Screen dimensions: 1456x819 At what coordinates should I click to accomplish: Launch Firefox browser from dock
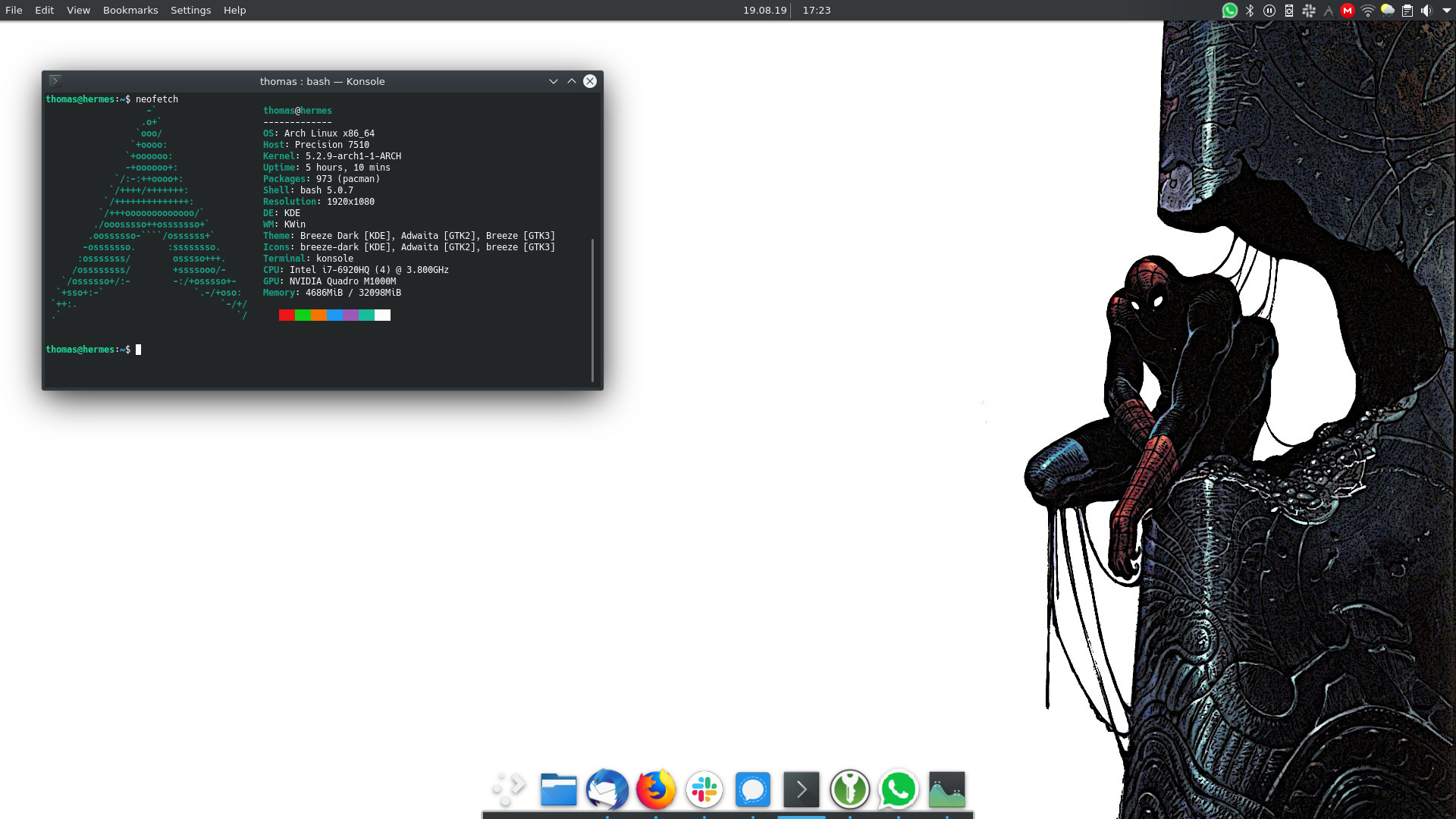coord(656,789)
